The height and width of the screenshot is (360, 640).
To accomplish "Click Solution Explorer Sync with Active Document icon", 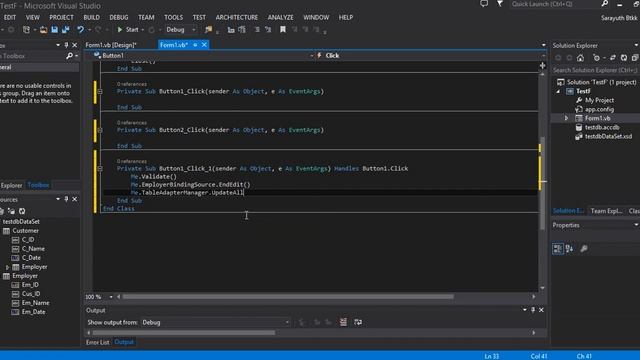I will tap(613, 58).
